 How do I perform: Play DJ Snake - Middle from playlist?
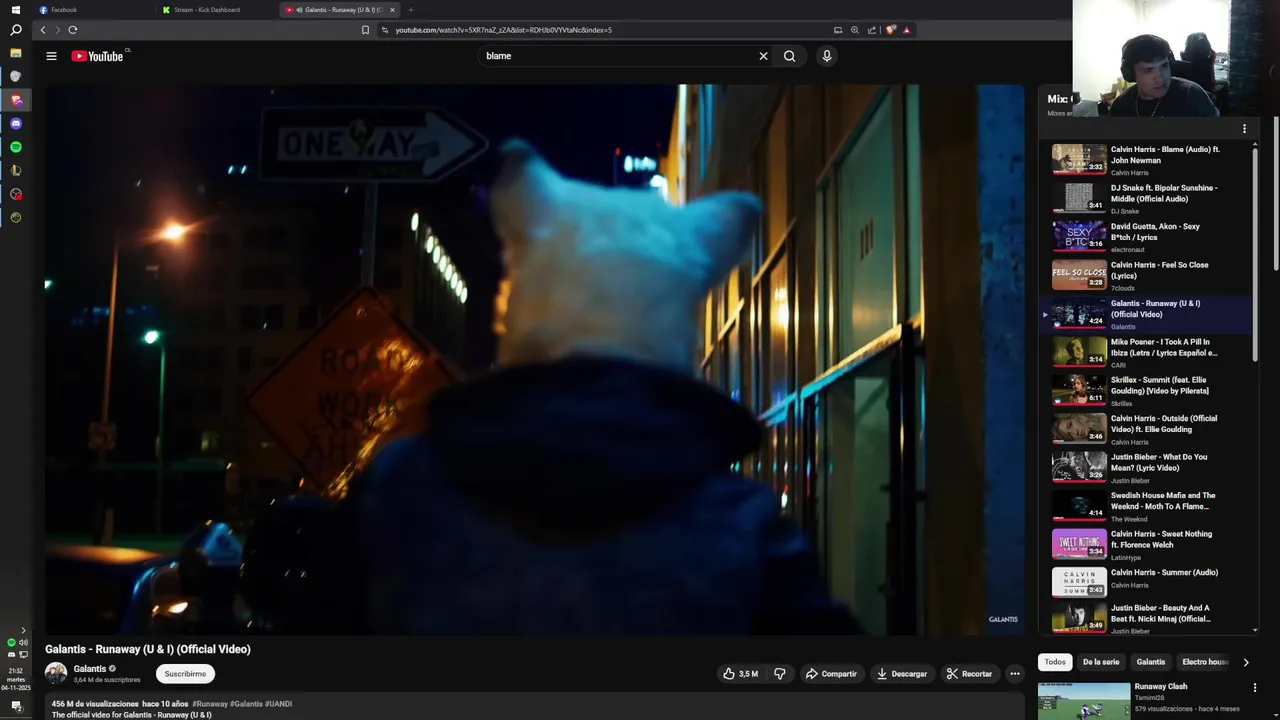coord(1146,198)
